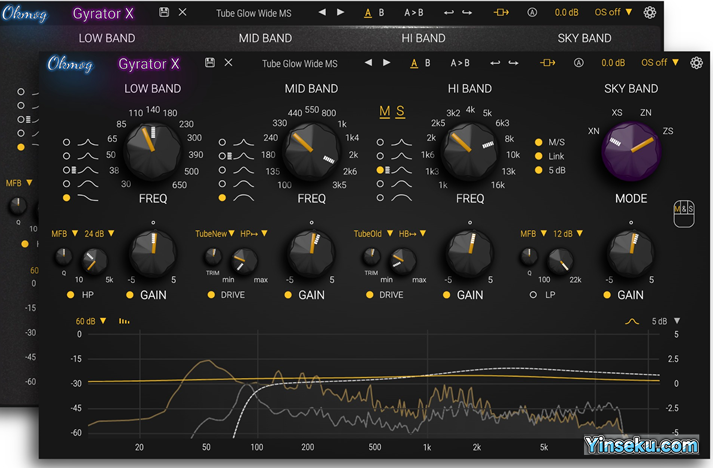Screen dimensions: 713x468
Task: Select preset slot B
Action: (x=428, y=63)
